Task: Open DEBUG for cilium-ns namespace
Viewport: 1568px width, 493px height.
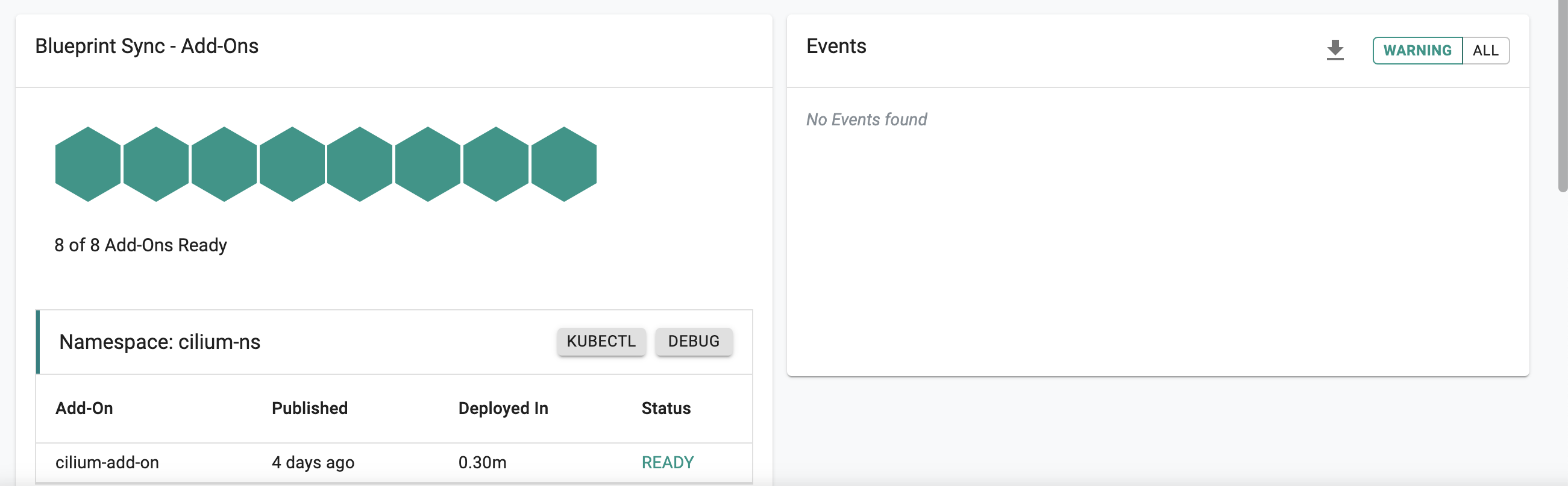Action: tap(693, 342)
